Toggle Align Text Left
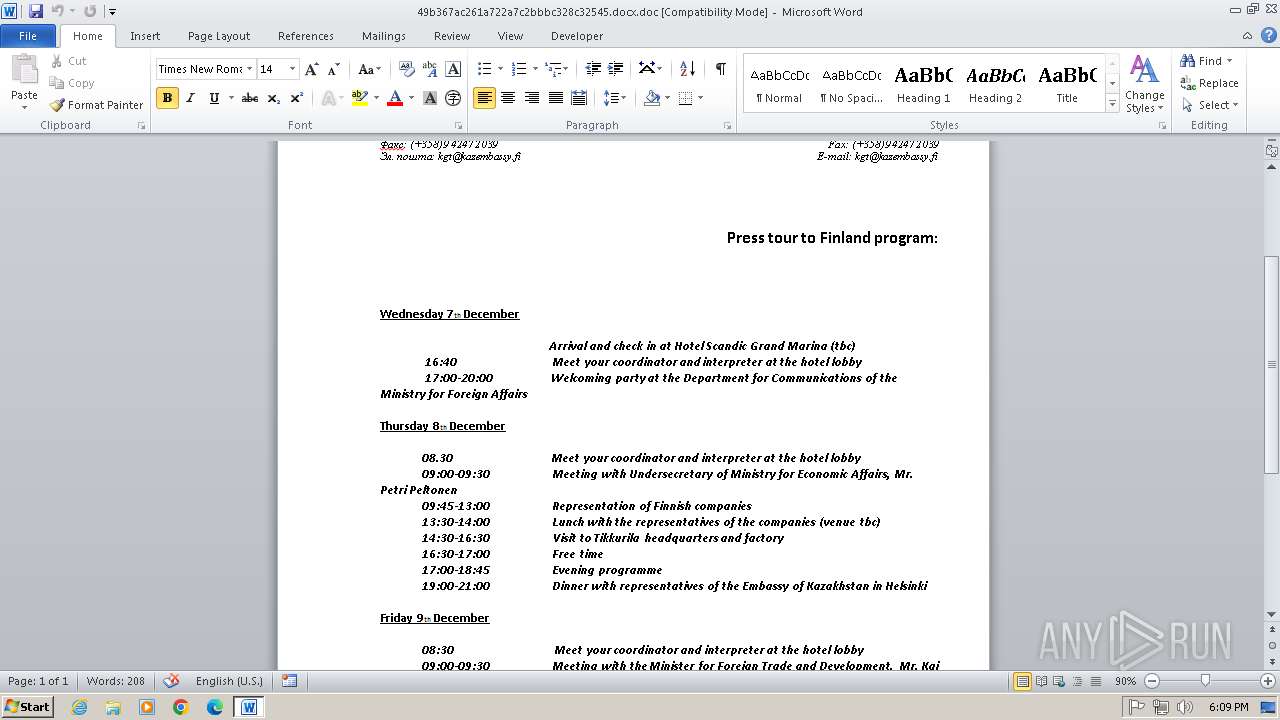This screenshot has width=1280, height=720. click(x=485, y=98)
